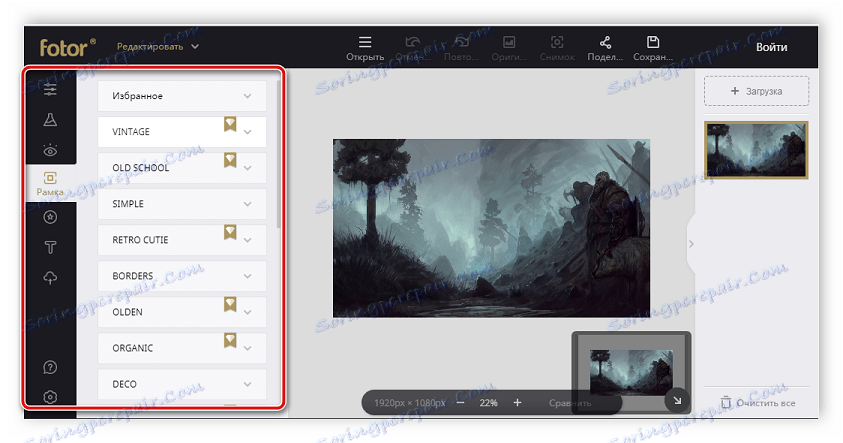Viewport: 843px width, 443px height.
Task: Zoom out with the minus button
Action: click(460, 403)
